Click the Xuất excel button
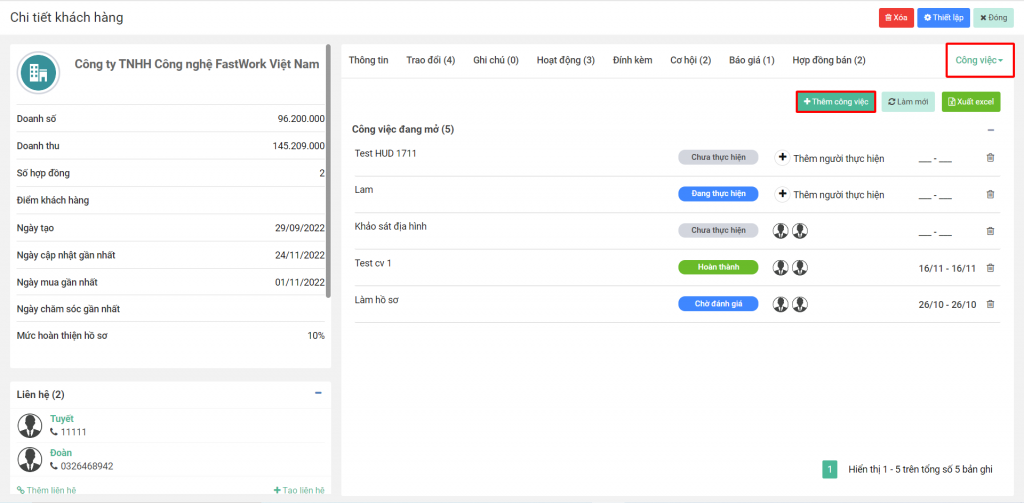Screen dimensions: 1024x503 [970, 102]
